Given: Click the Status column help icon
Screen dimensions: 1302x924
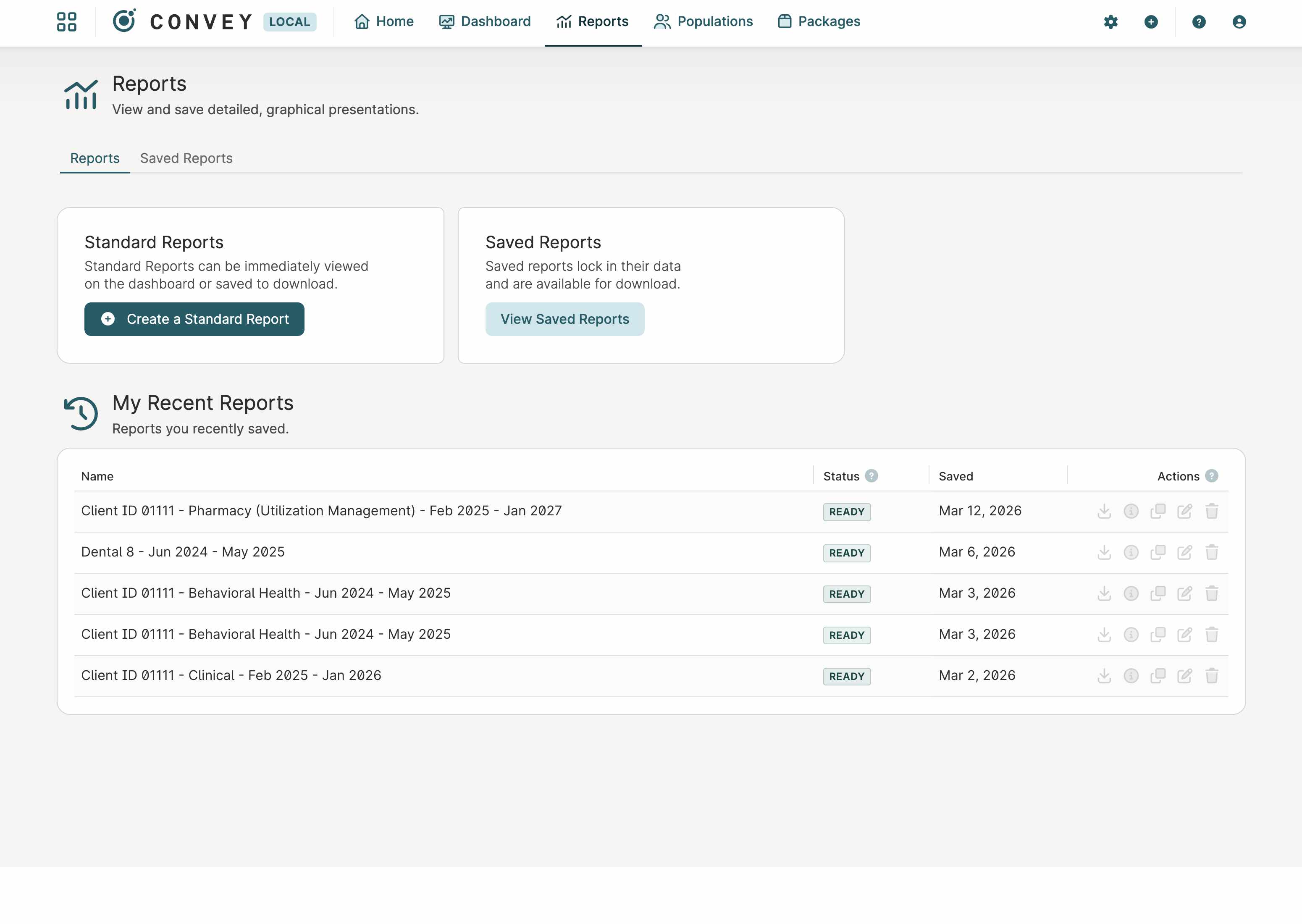Looking at the screenshot, I should 871,476.
